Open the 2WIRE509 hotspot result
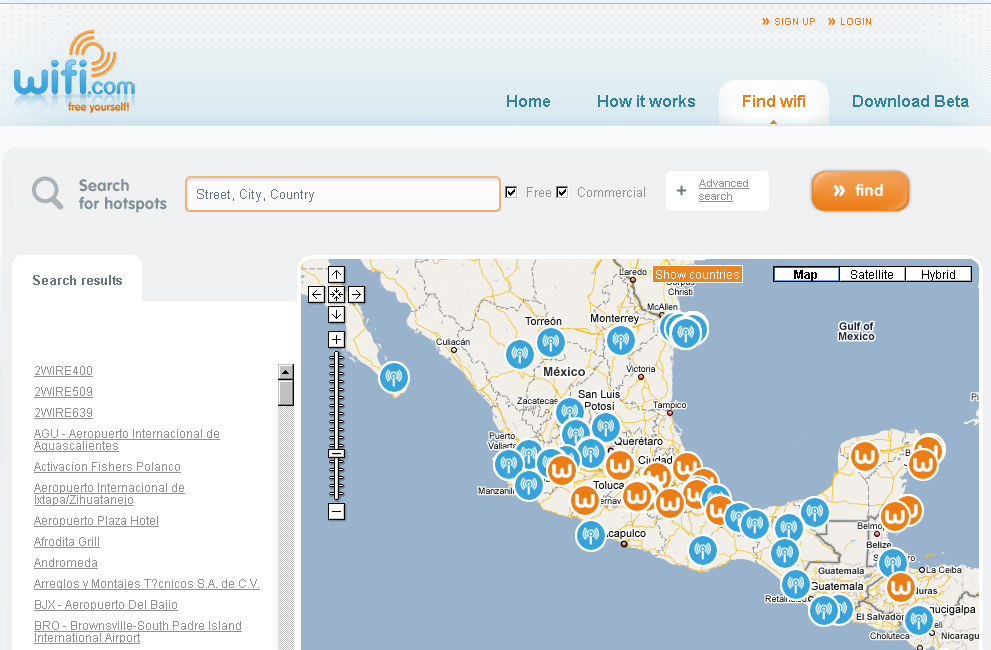 [63, 391]
